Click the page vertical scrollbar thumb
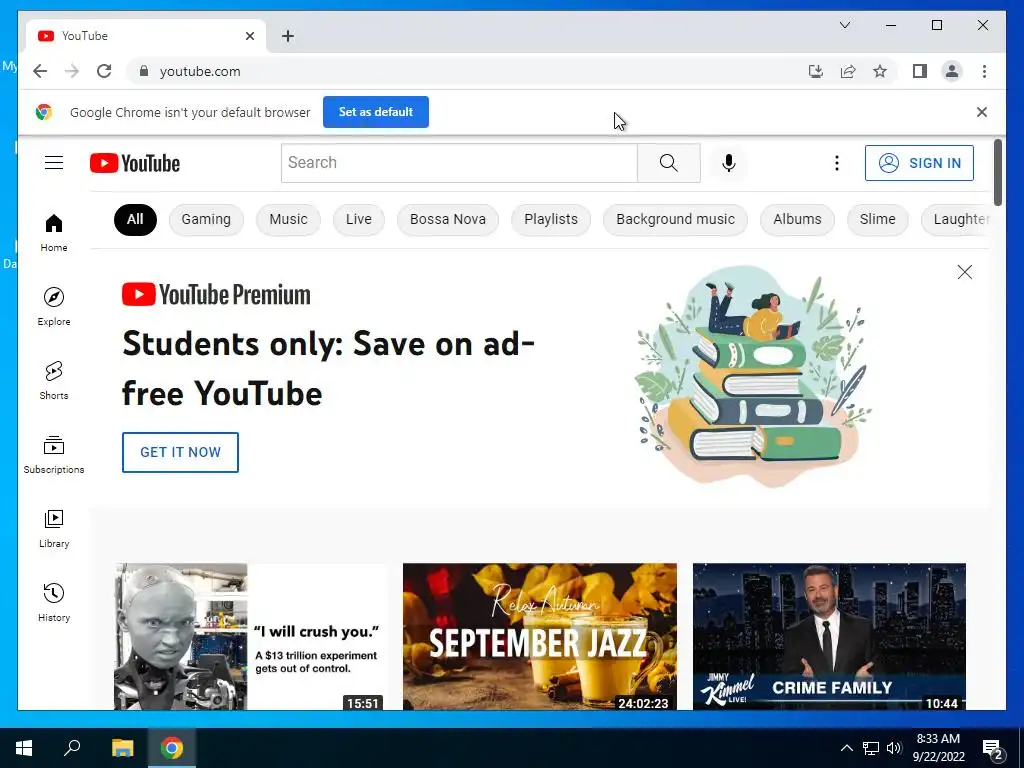 tap(998, 172)
